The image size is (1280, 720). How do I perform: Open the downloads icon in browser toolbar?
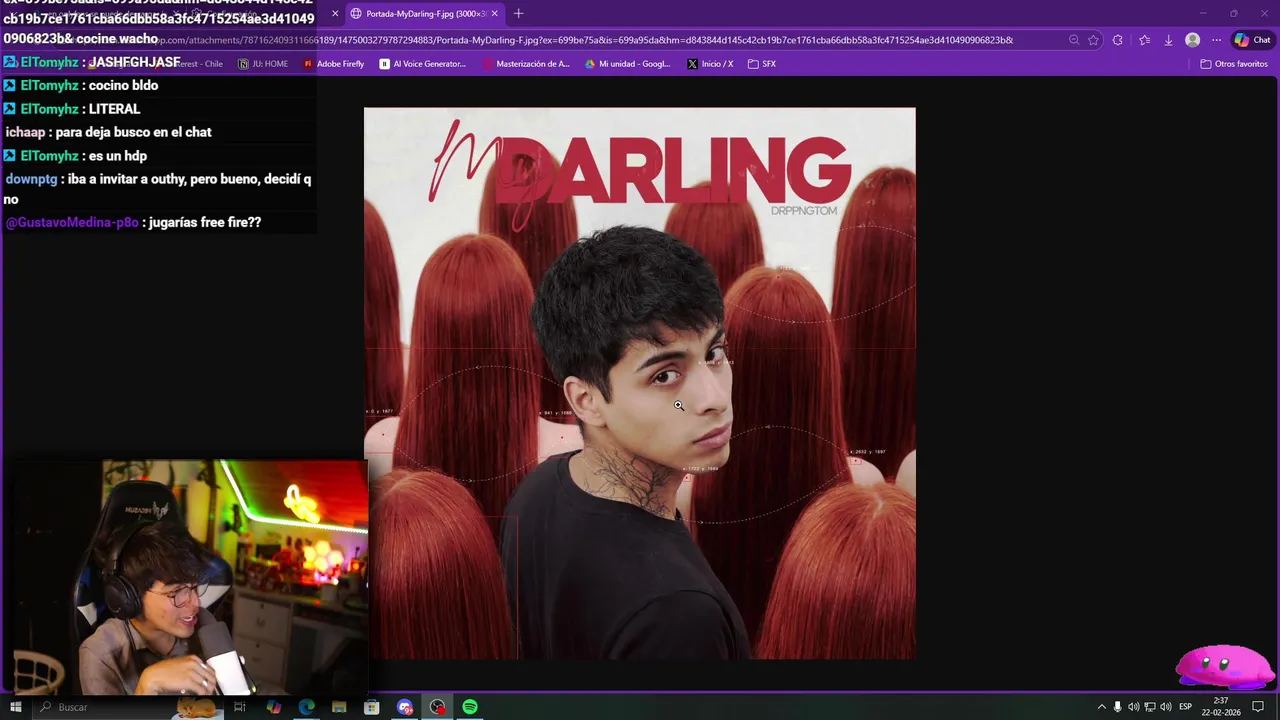coord(1168,40)
